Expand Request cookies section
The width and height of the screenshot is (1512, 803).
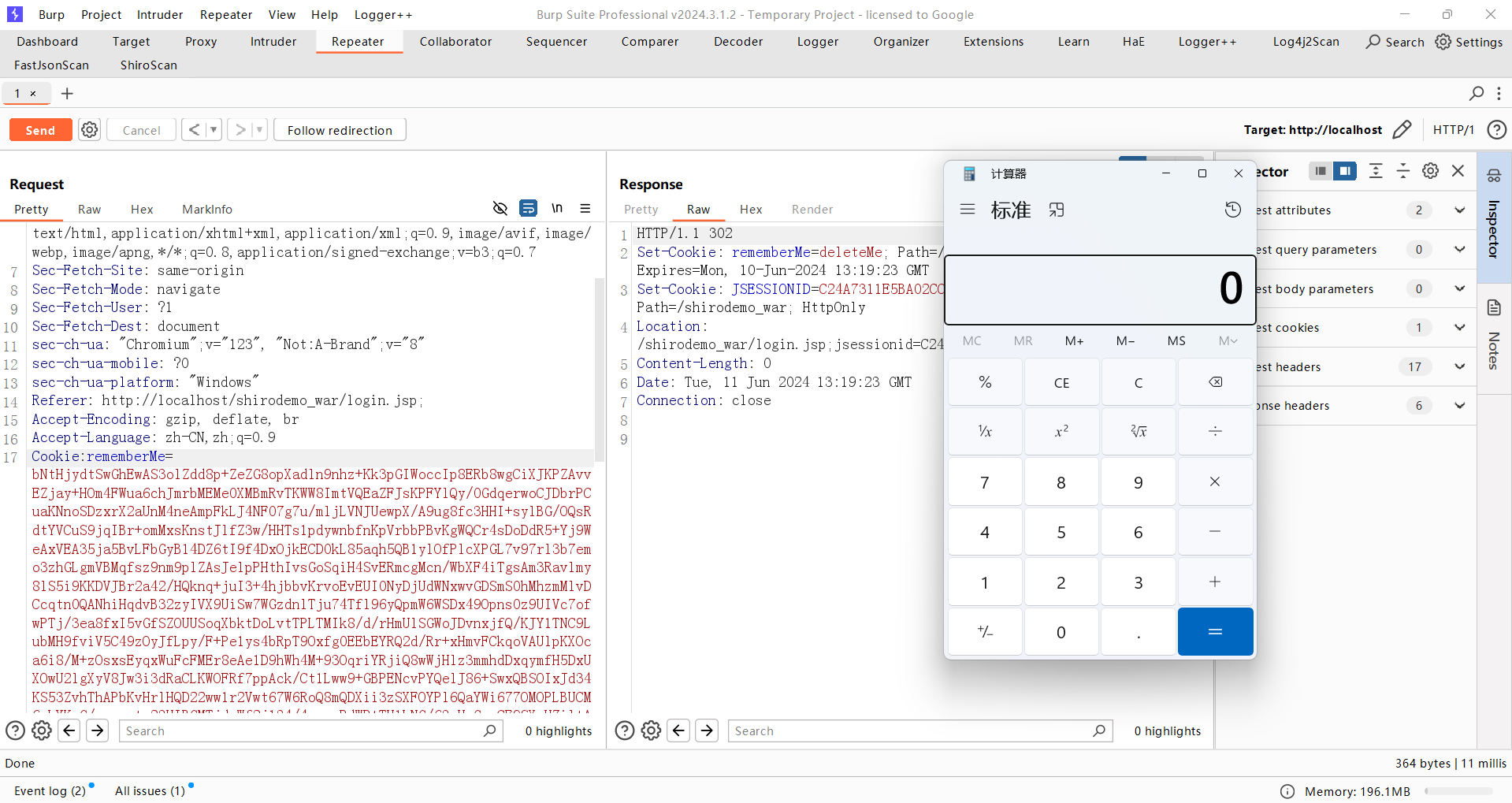[x=1459, y=327]
